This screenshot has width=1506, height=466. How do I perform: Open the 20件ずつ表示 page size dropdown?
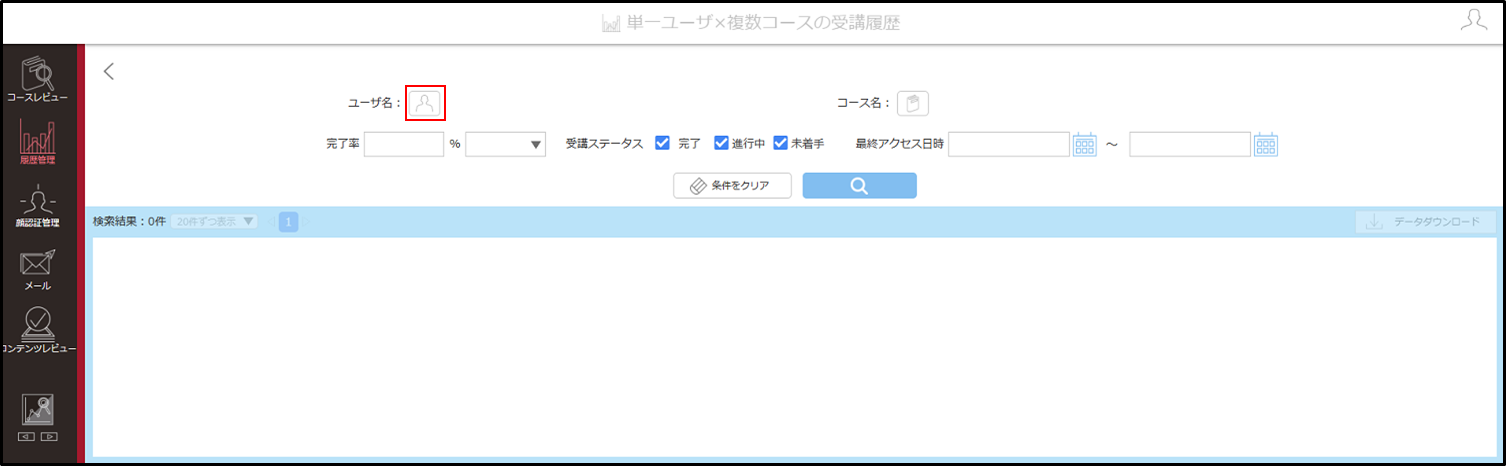pos(213,221)
